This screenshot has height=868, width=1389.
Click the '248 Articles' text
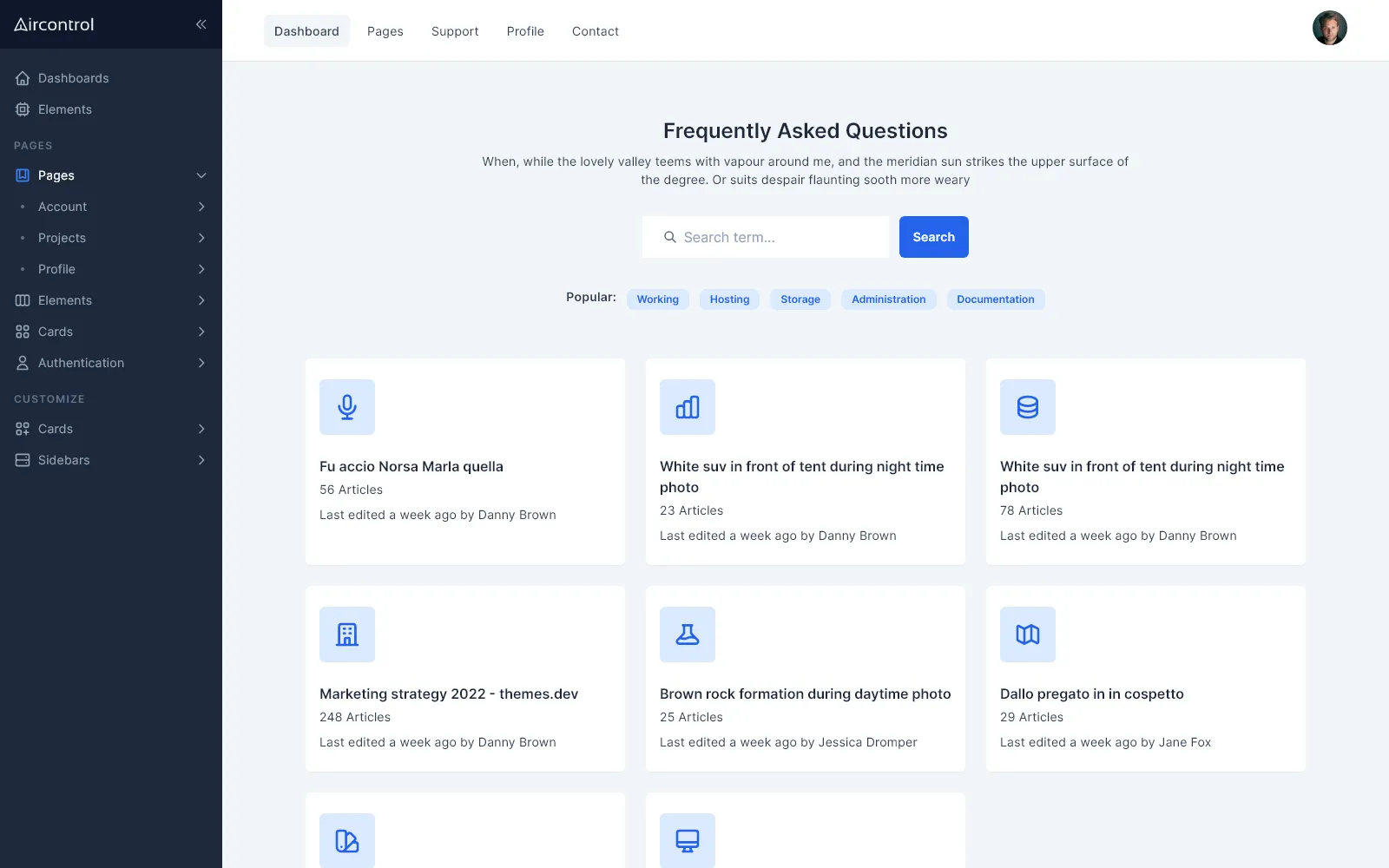(x=355, y=717)
